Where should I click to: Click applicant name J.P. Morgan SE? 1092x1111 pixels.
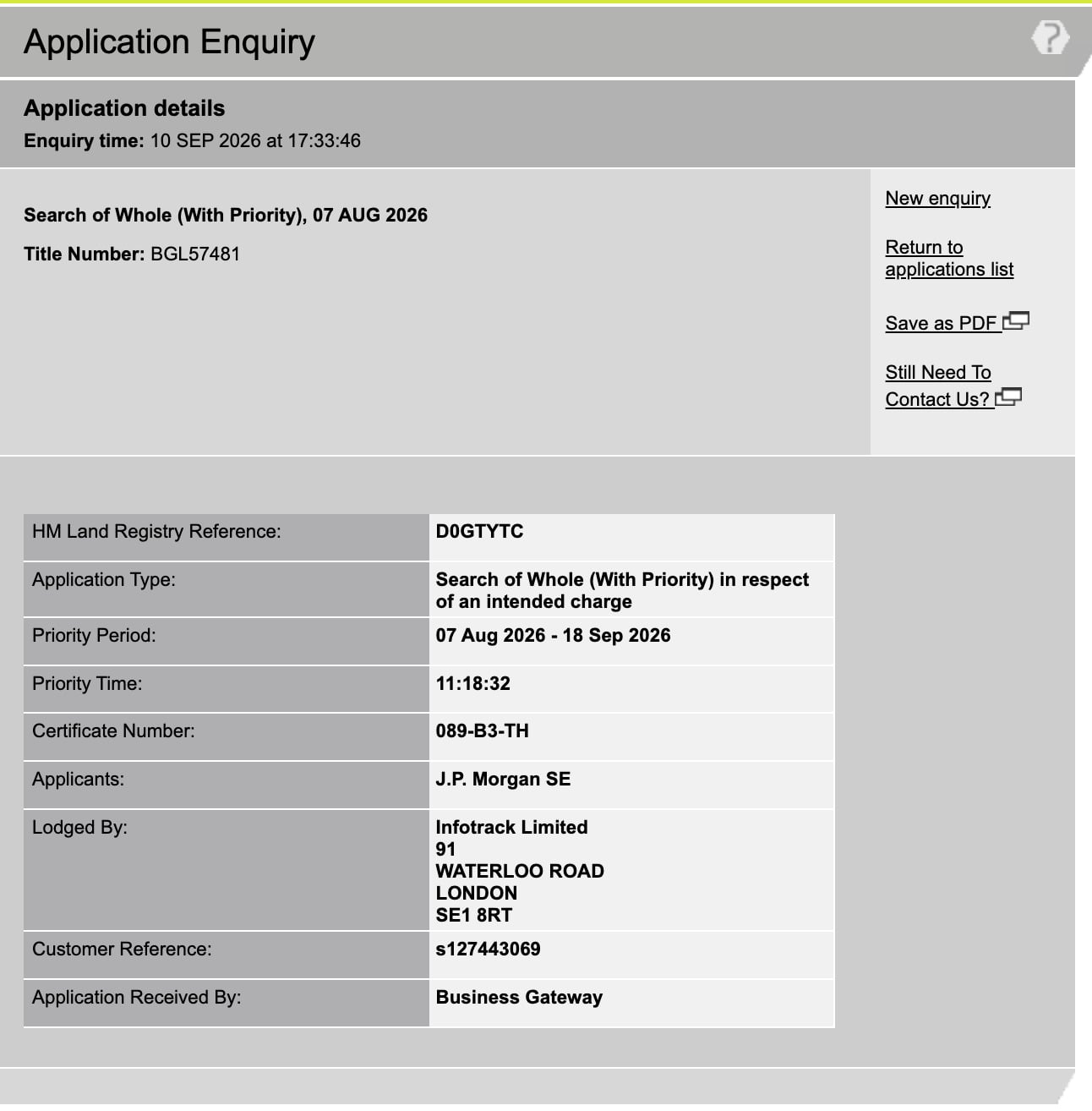[x=503, y=779]
